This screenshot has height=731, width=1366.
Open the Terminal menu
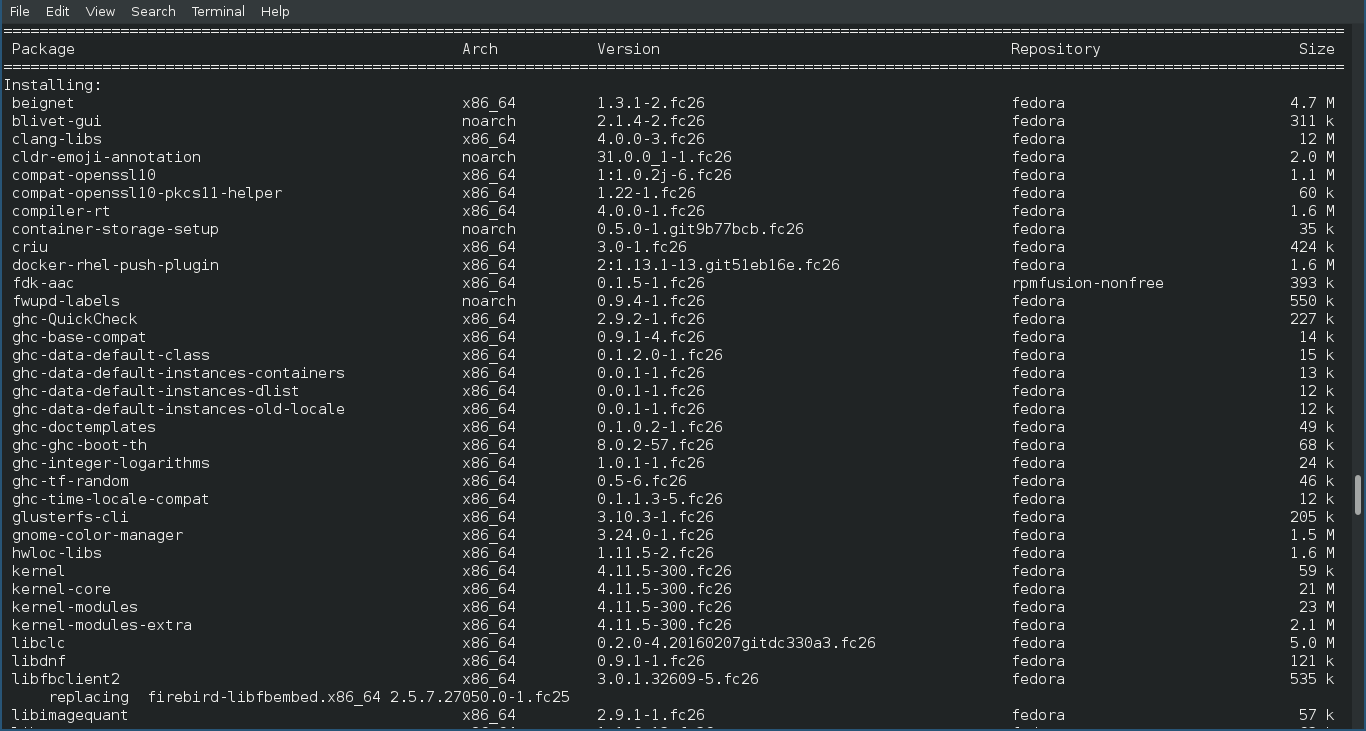coord(218,11)
